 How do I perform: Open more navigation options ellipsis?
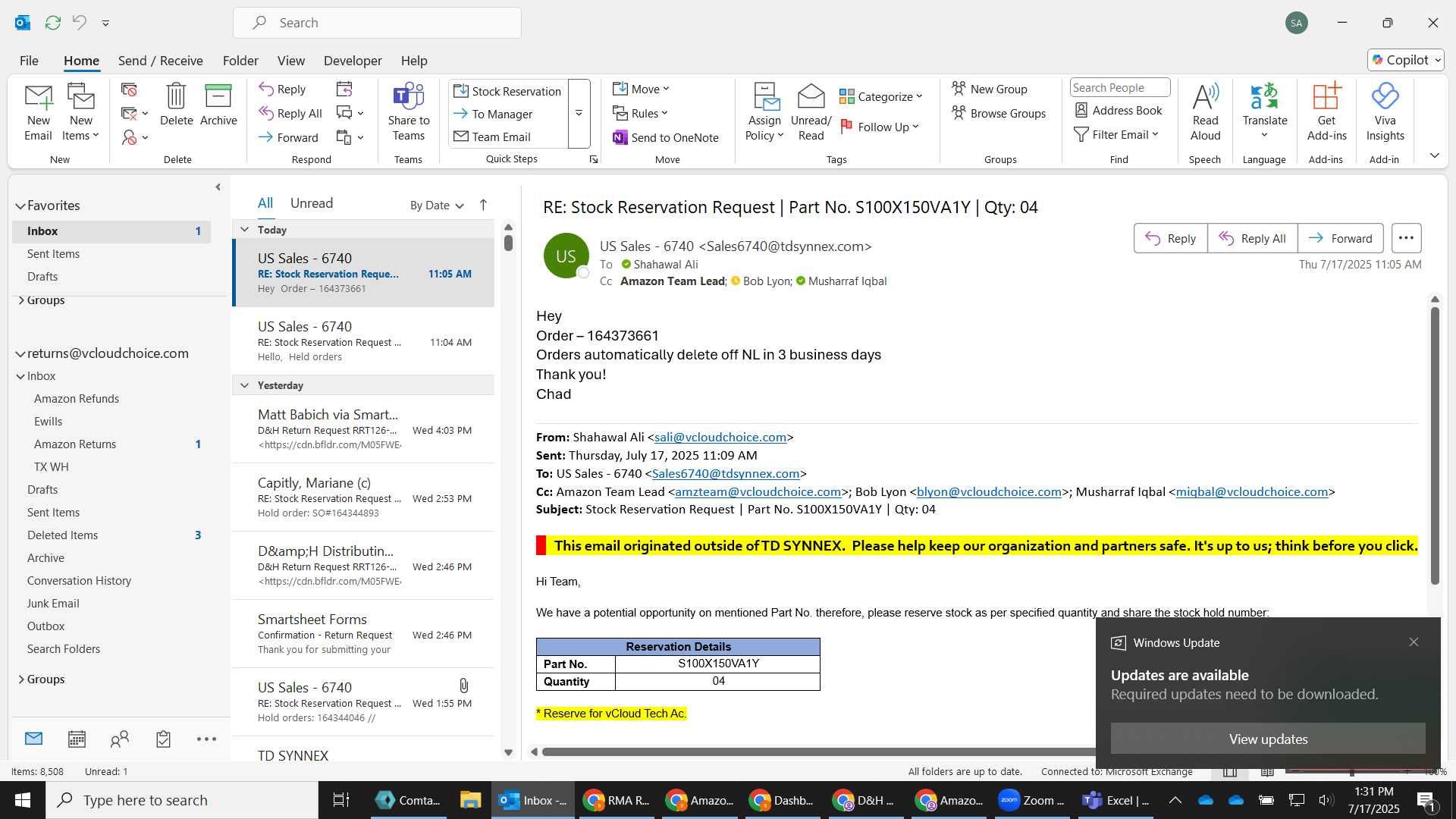tap(206, 739)
